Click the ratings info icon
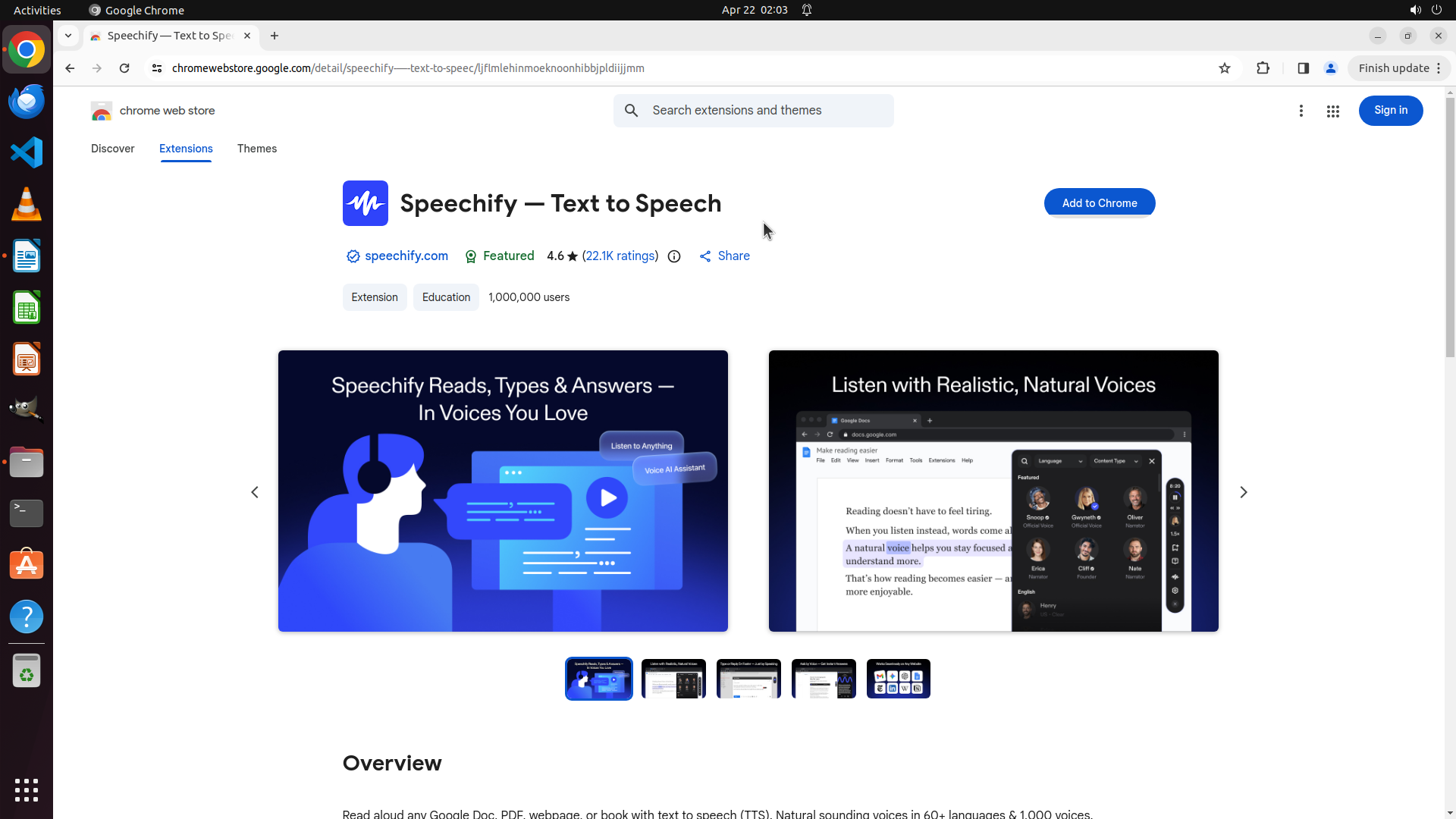Viewport: 1456px width, 819px height. (x=673, y=256)
